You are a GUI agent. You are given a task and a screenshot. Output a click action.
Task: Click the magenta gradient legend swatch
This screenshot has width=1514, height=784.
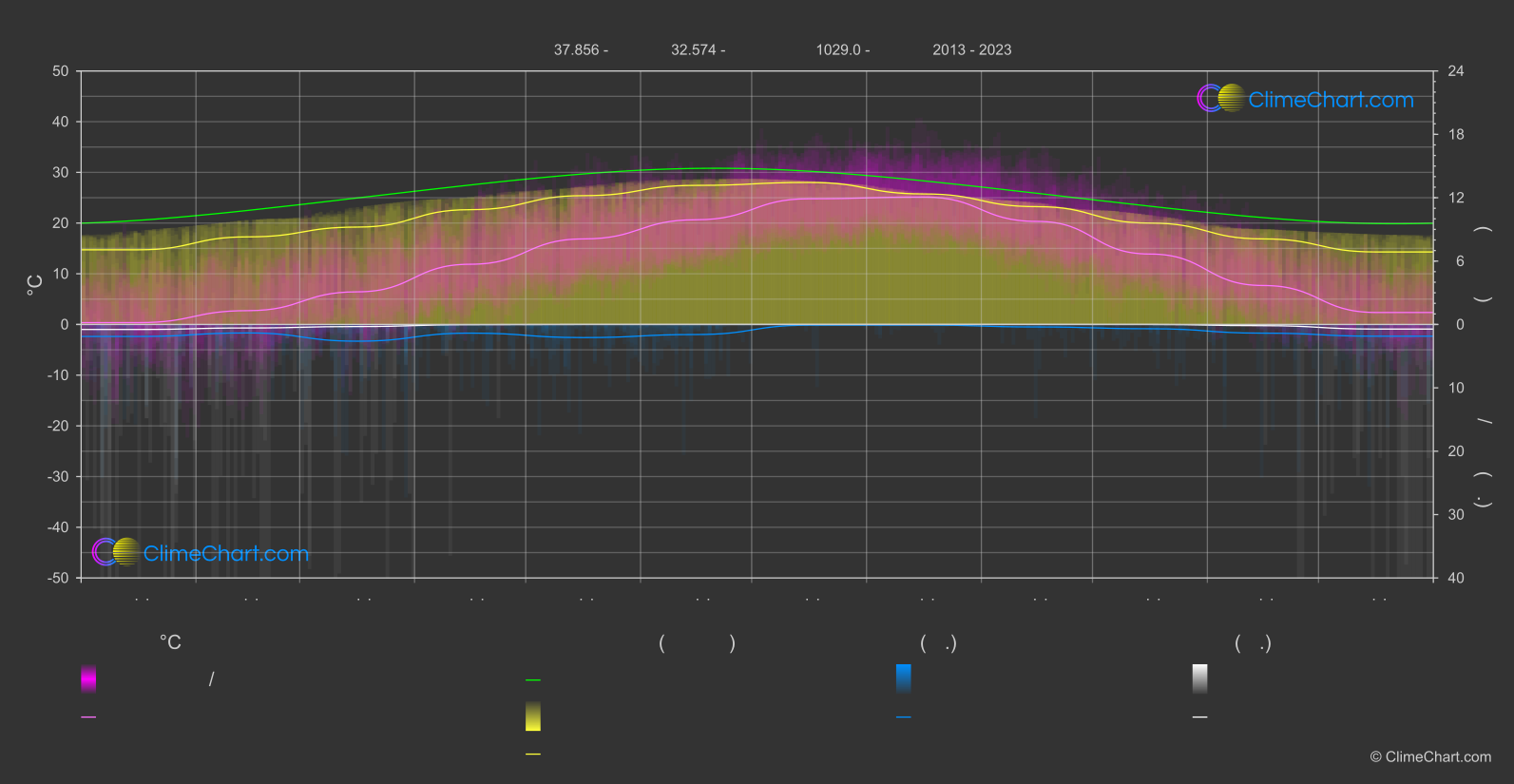pyautogui.click(x=88, y=679)
